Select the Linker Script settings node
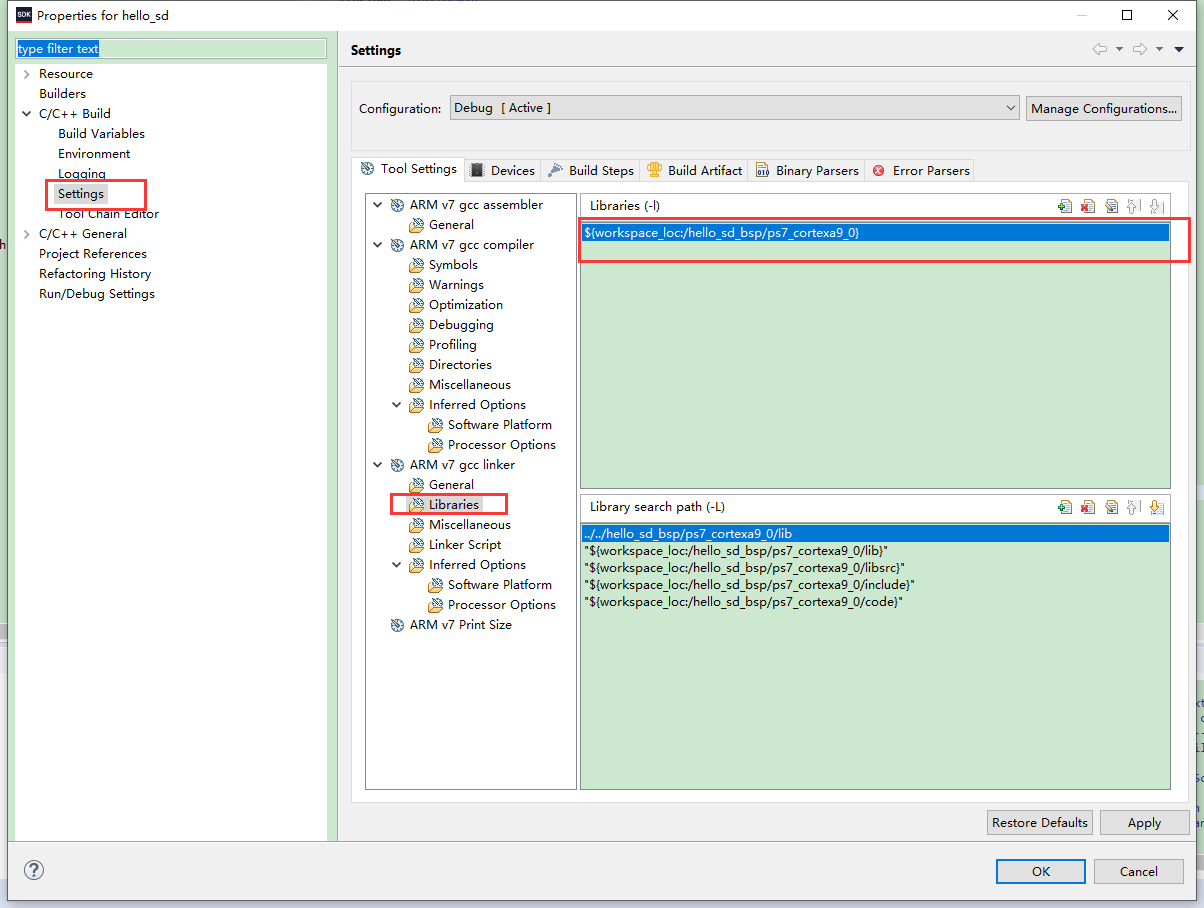Image resolution: width=1204 pixels, height=908 pixels. coord(461,544)
